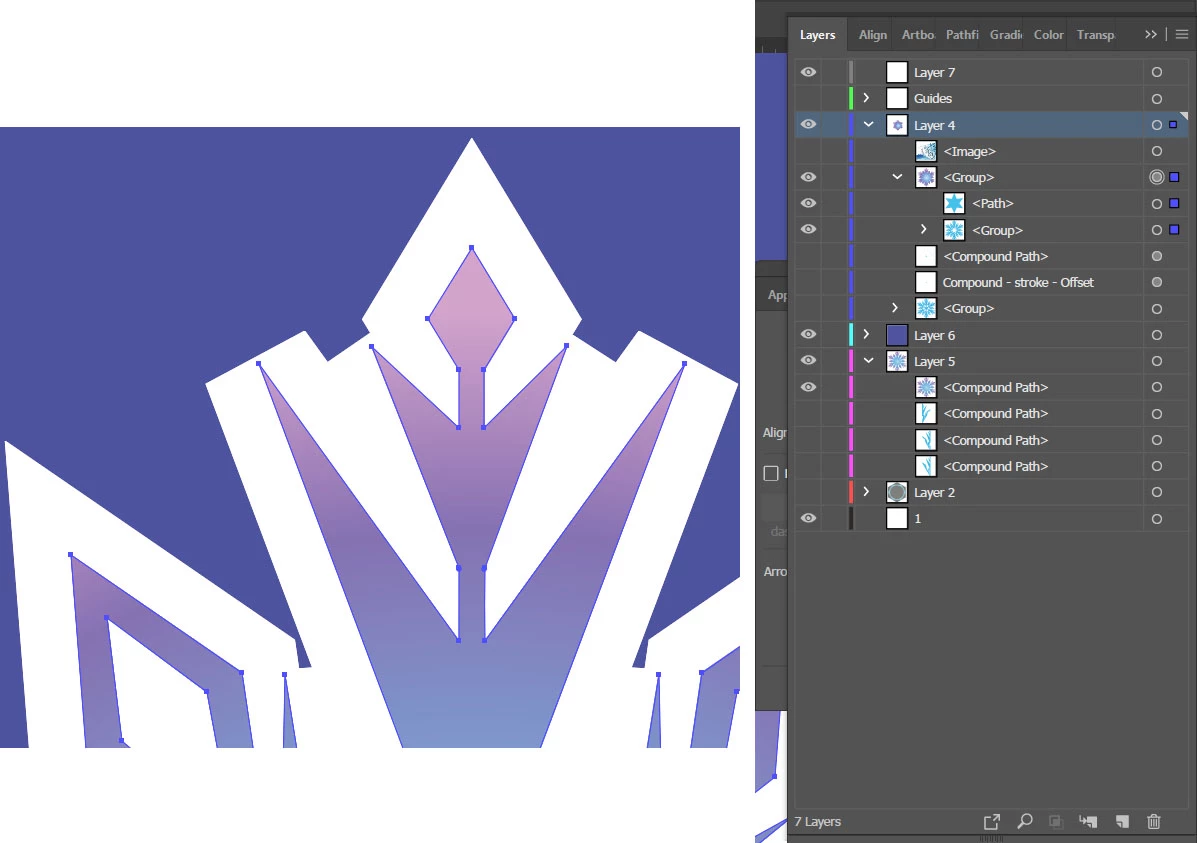The width and height of the screenshot is (1197, 843).
Task: Expand Layer 2
Action: [x=866, y=492]
